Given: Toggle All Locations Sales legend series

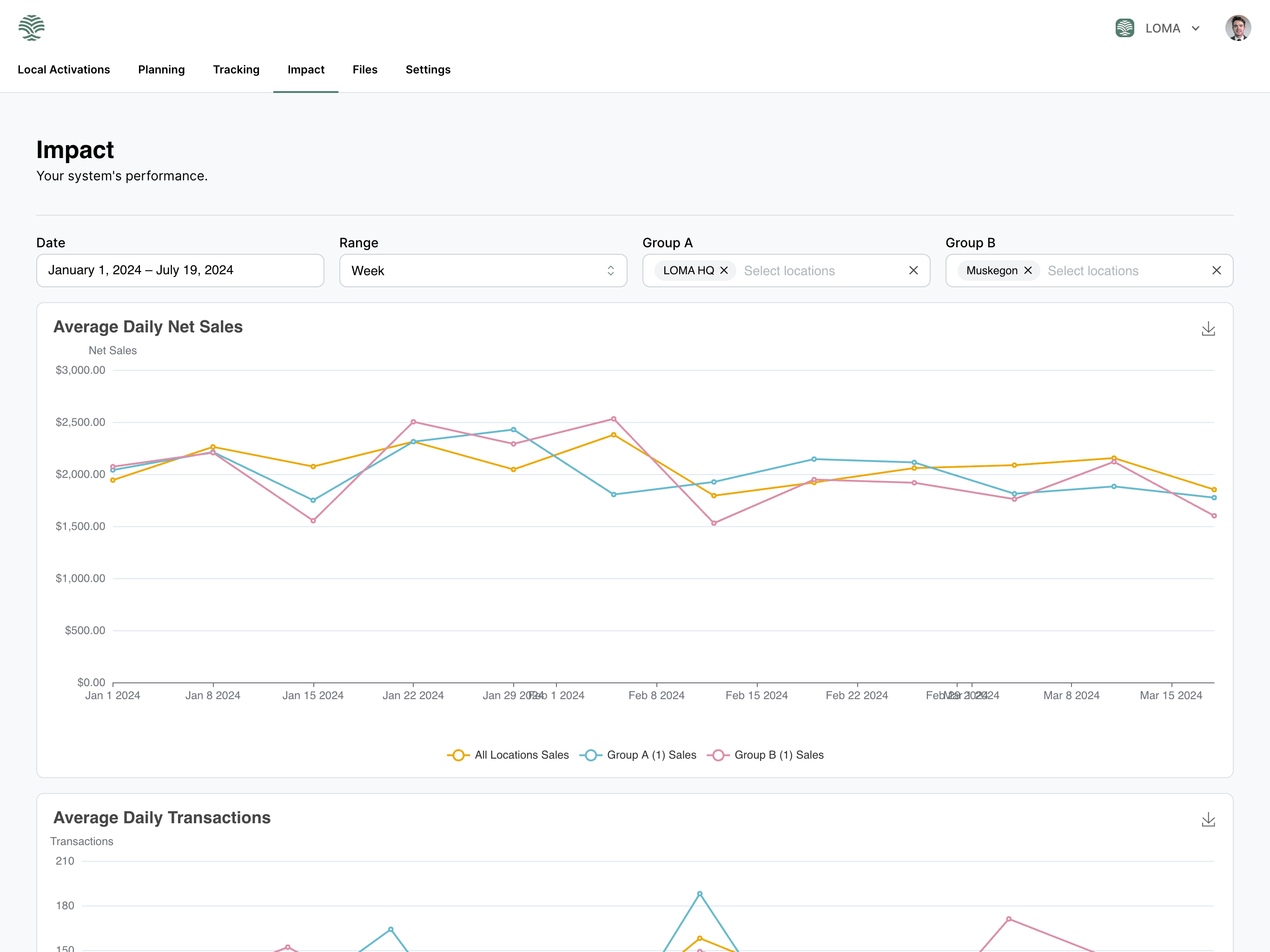Looking at the screenshot, I should [508, 755].
